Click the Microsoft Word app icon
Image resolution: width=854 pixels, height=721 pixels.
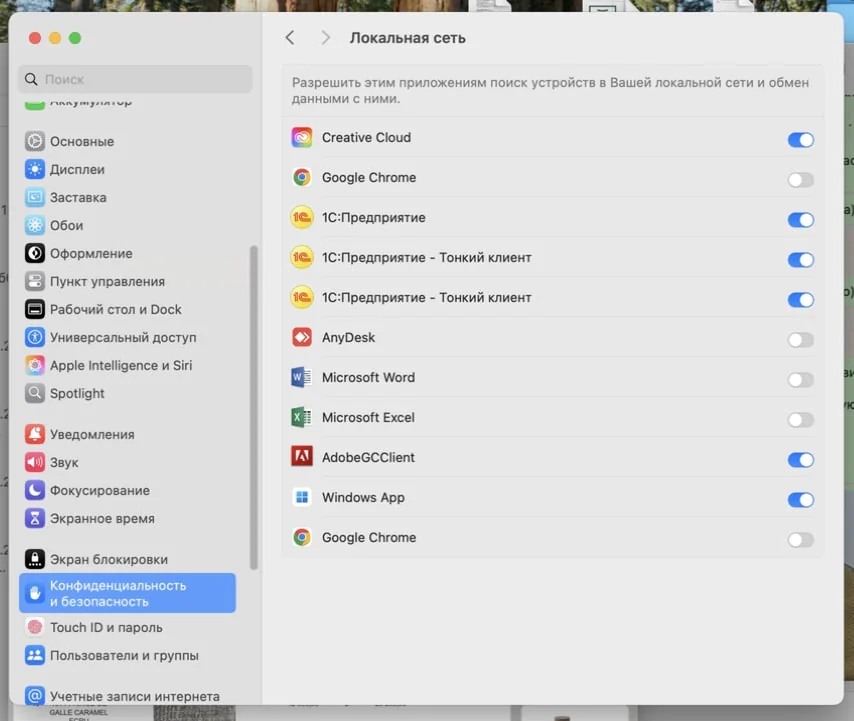click(302, 377)
